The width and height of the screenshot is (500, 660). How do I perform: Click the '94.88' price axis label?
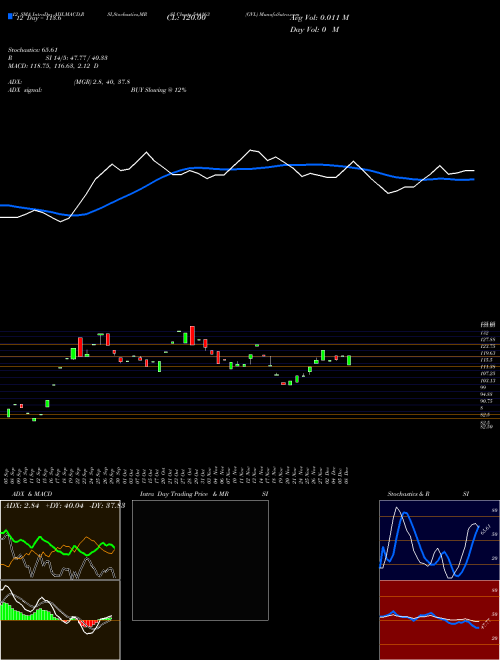[487, 394]
